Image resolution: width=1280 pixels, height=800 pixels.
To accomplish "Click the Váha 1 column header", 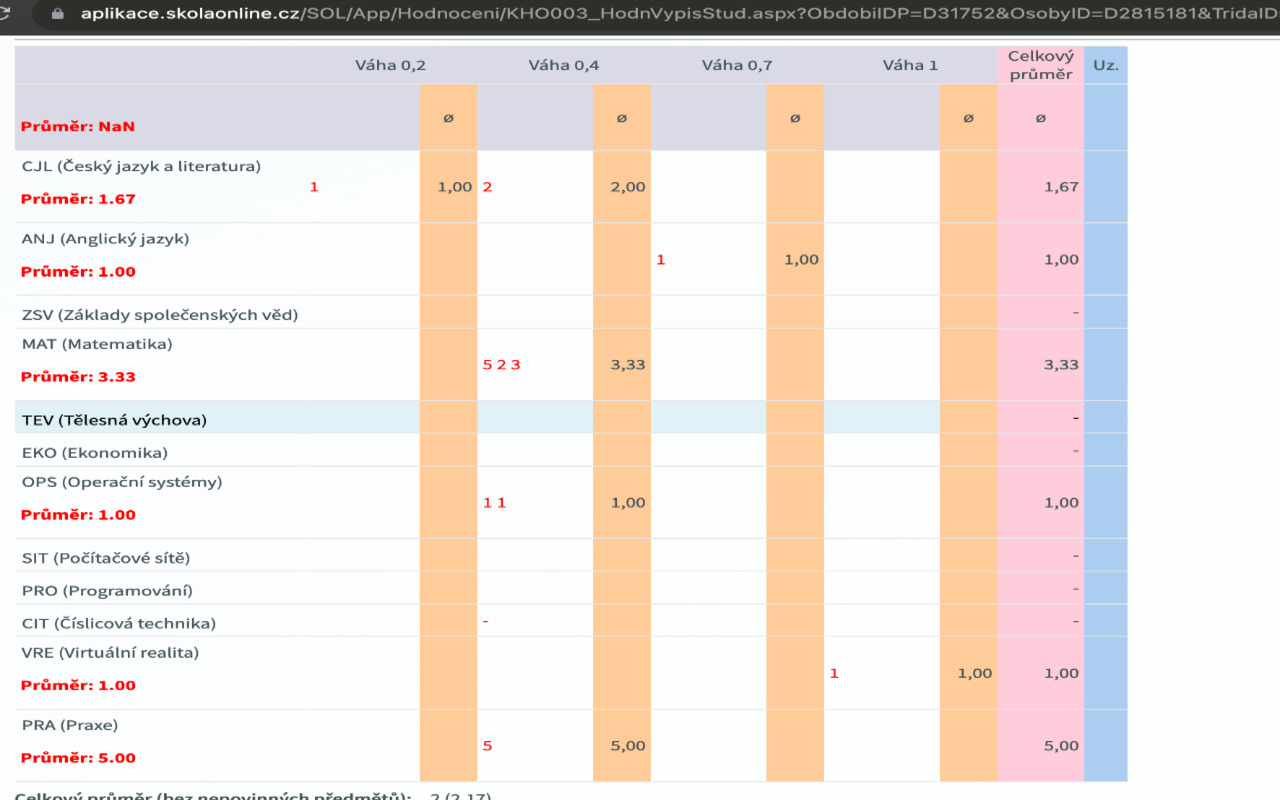I will tap(910, 65).
